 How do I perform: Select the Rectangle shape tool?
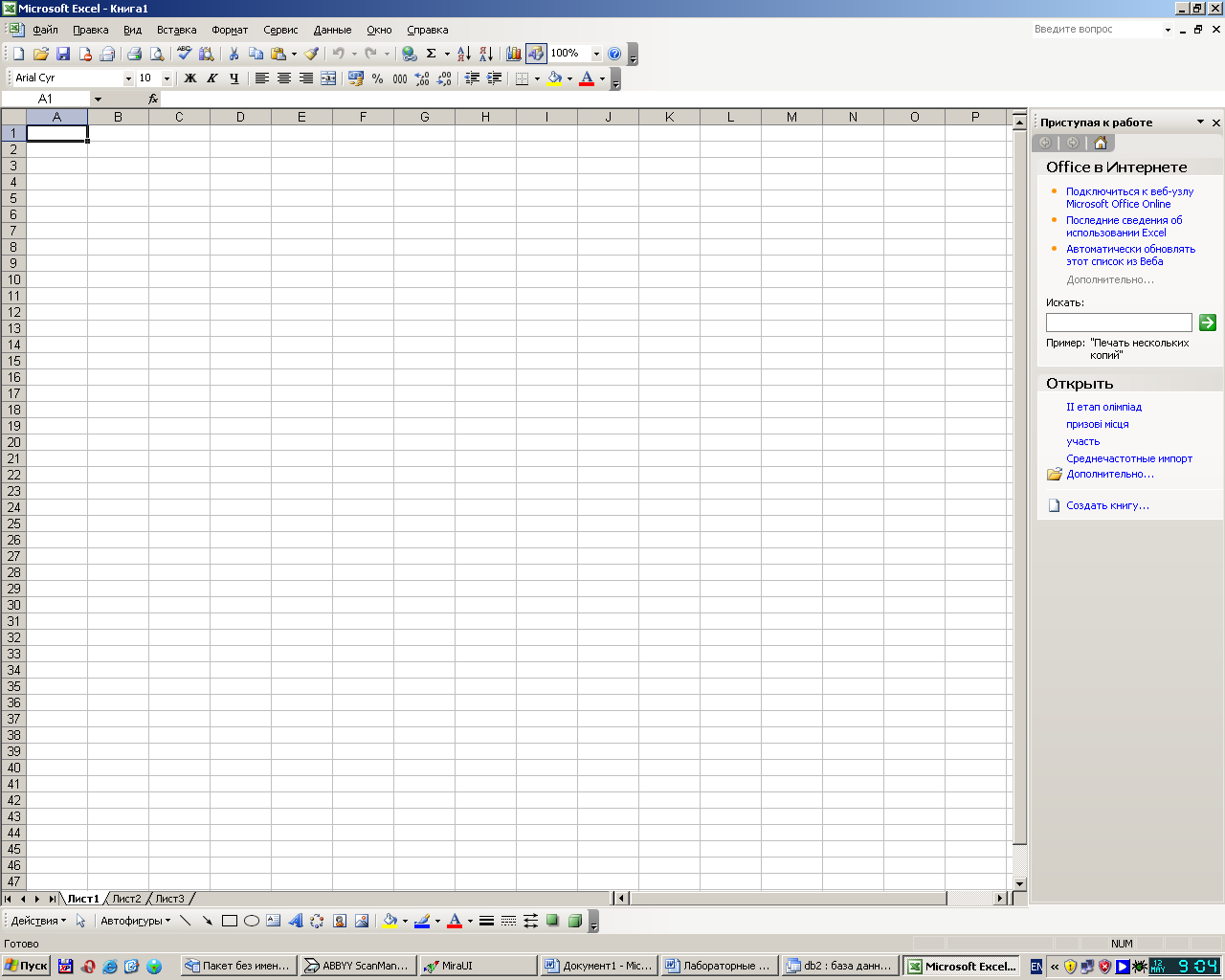pyautogui.click(x=229, y=921)
